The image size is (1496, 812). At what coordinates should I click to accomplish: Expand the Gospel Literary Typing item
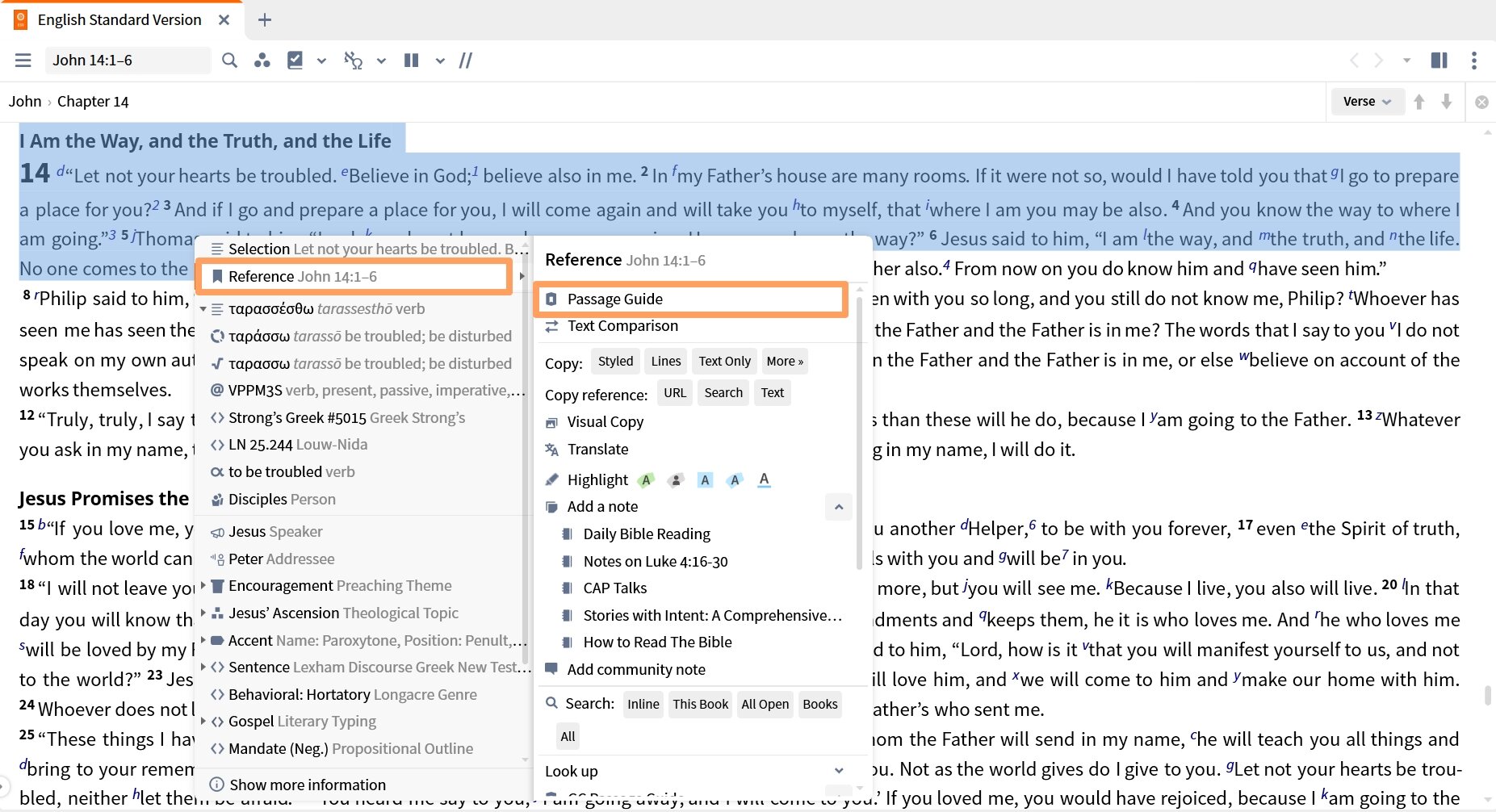pyautogui.click(x=203, y=722)
